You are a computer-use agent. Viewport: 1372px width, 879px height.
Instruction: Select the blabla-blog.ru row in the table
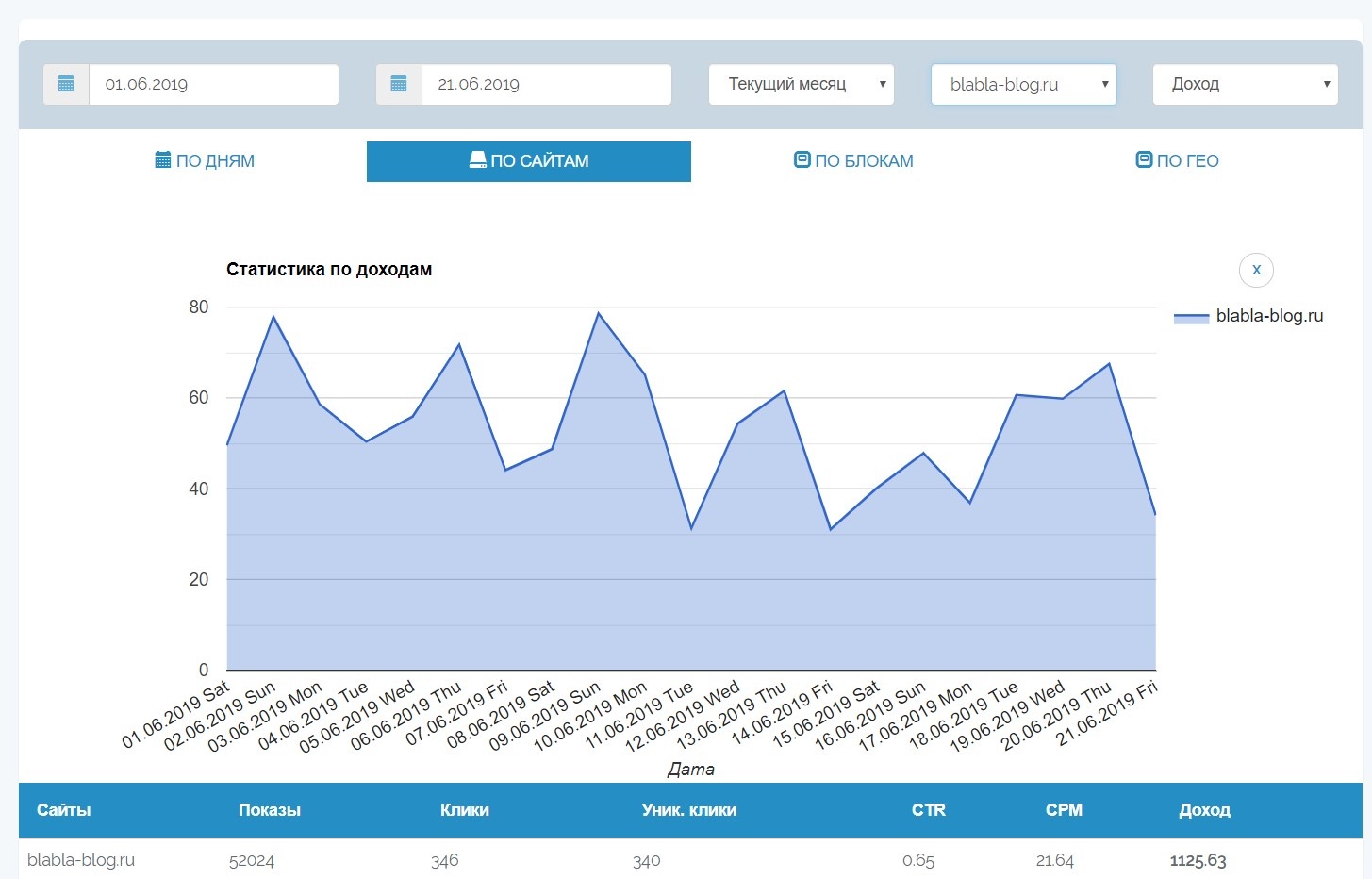pyautogui.click(x=81, y=860)
